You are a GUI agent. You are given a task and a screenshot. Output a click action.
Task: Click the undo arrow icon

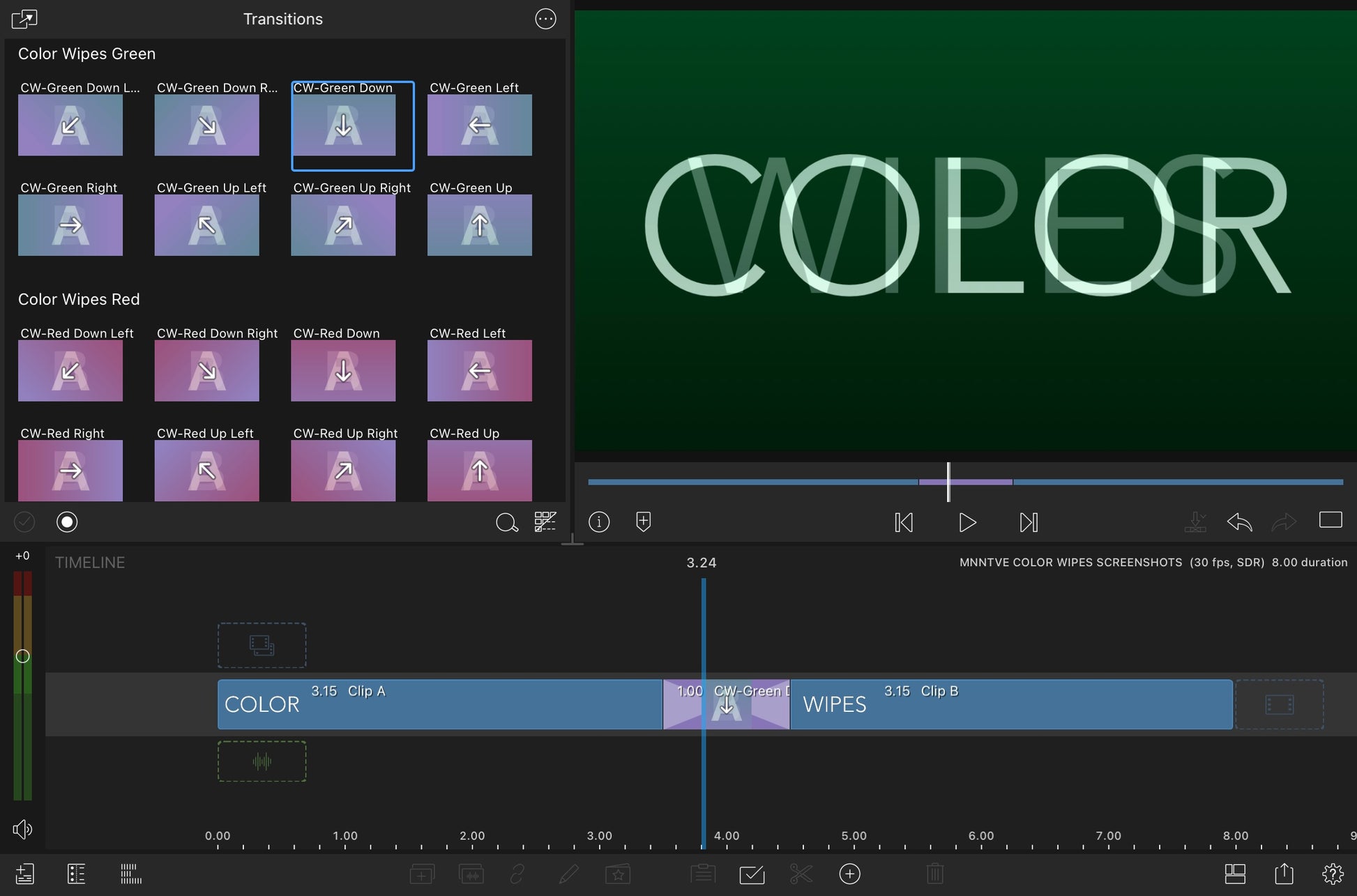1239,522
